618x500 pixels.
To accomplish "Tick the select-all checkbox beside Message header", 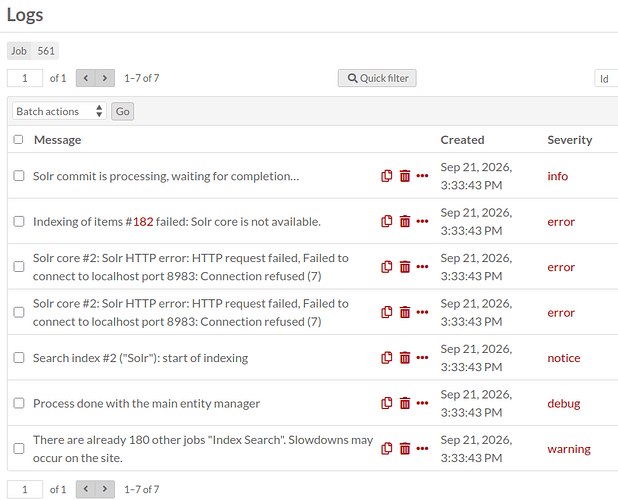I will pyautogui.click(x=18, y=139).
